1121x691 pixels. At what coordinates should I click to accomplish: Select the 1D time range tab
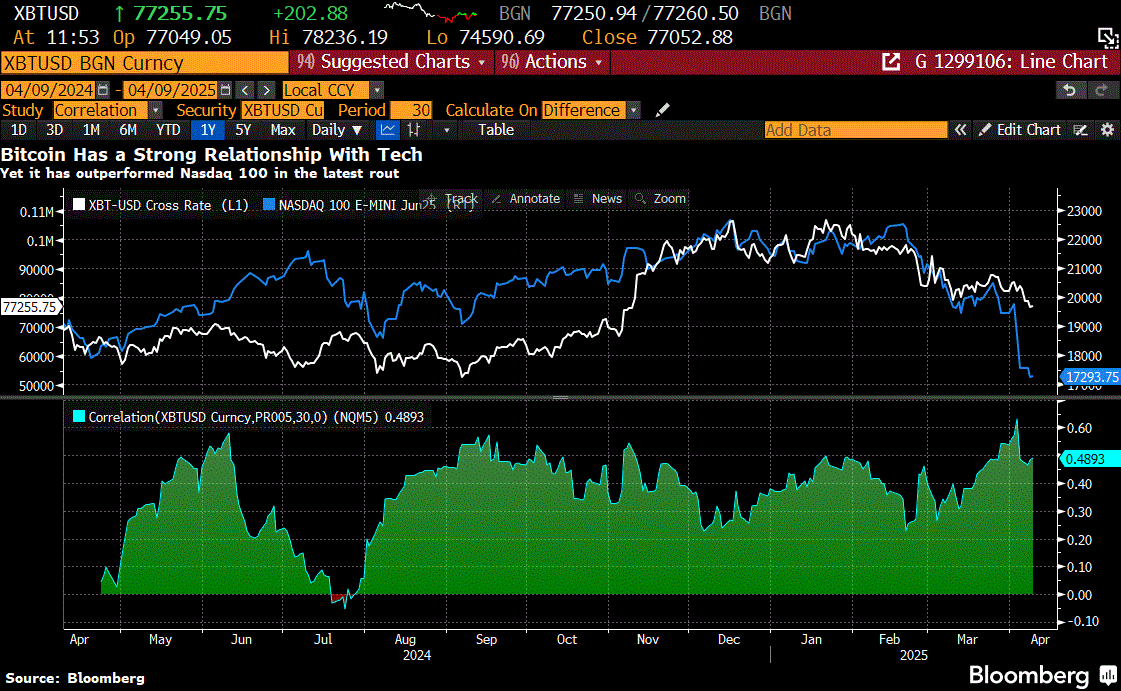click(x=19, y=130)
